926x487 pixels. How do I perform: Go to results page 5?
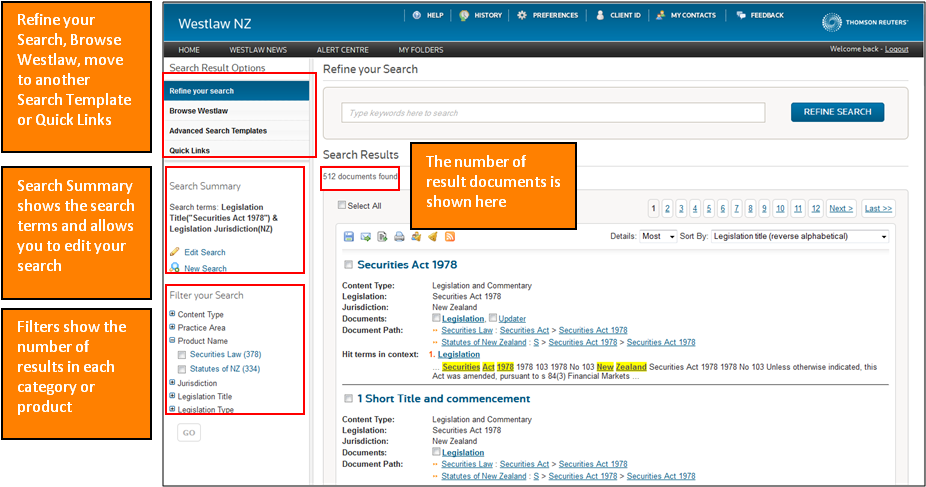pos(709,208)
